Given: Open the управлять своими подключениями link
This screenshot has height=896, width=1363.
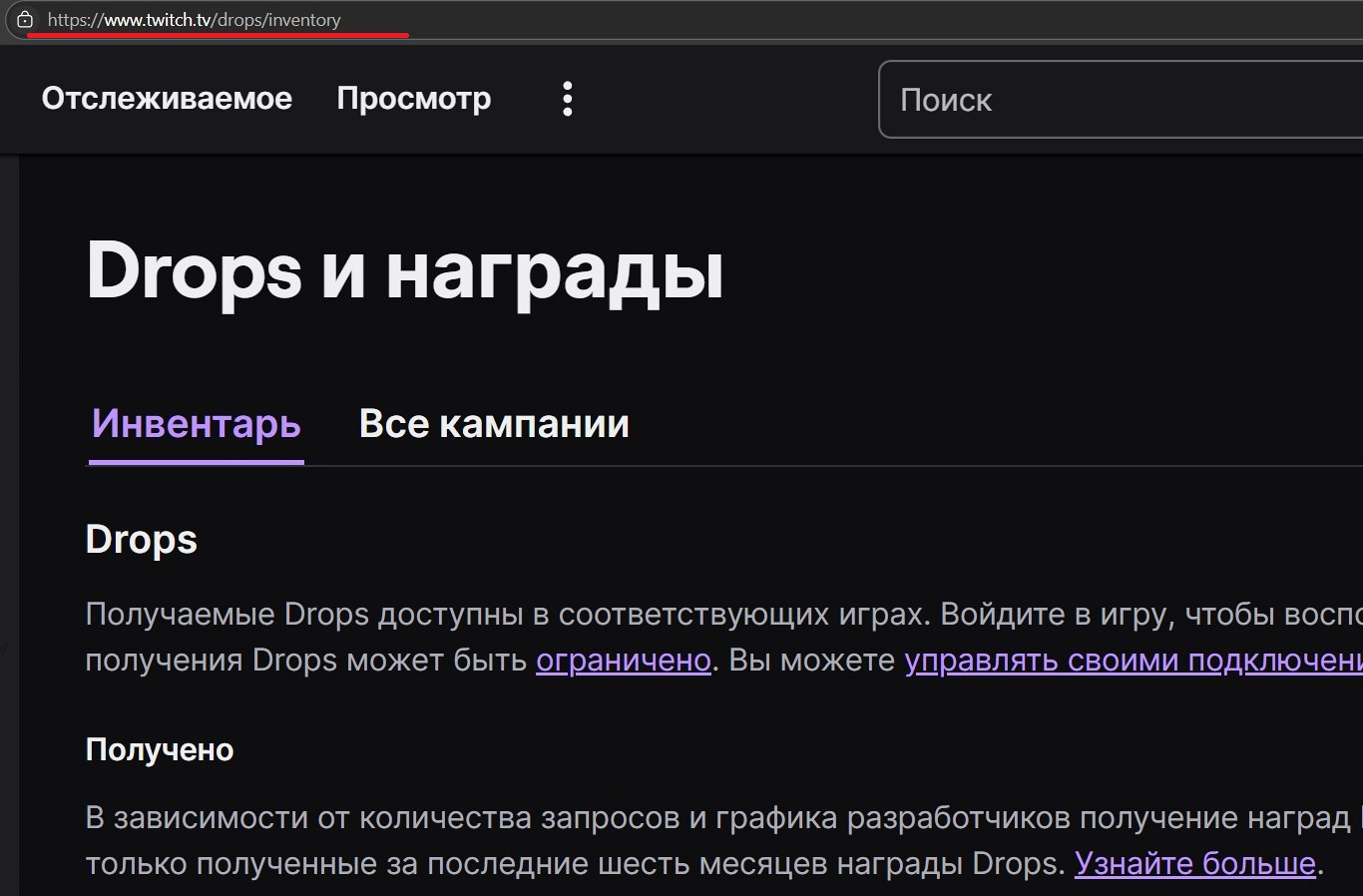Looking at the screenshot, I should 1134,661.
